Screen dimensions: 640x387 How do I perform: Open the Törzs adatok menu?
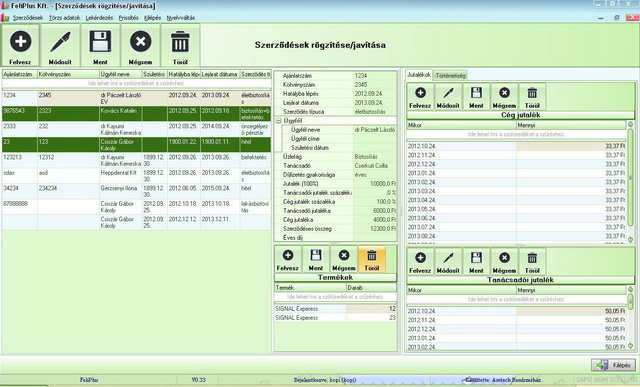coord(64,18)
